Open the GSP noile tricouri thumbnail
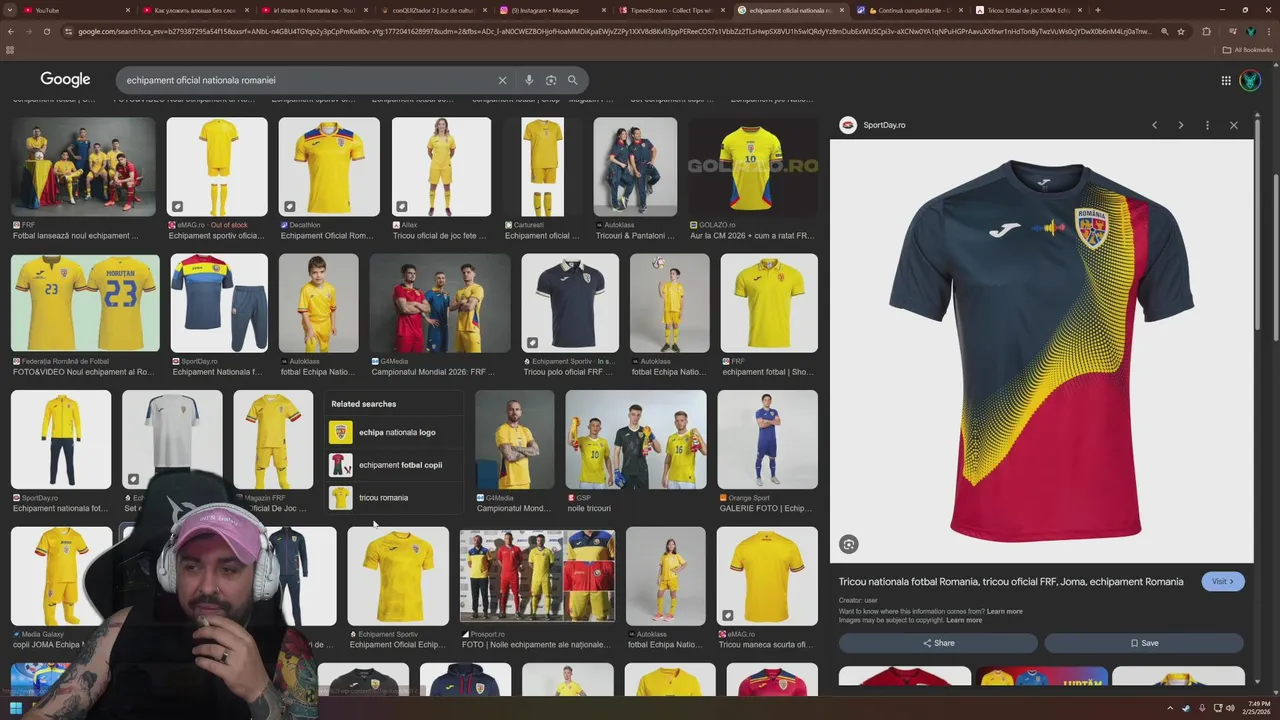The image size is (1280, 720). (x=636, y=440)
